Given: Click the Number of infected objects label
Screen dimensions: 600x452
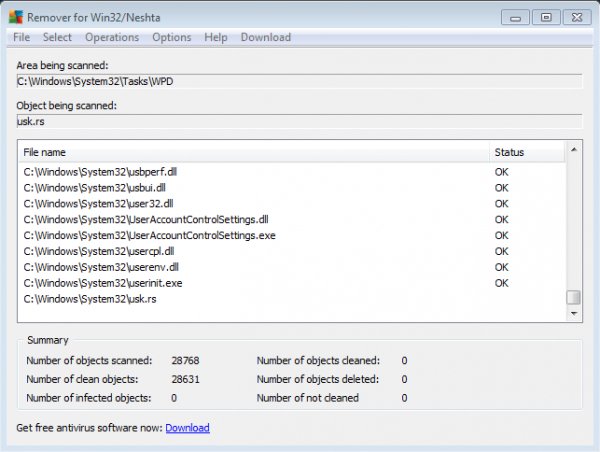Looking at the screenshot, I should point(89,398).
